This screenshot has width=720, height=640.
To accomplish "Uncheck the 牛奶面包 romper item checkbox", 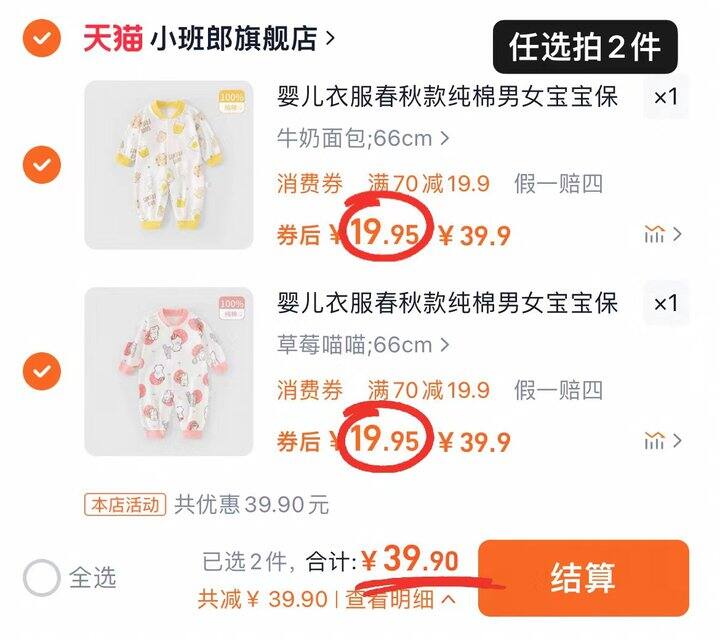I will click(42, 164).
